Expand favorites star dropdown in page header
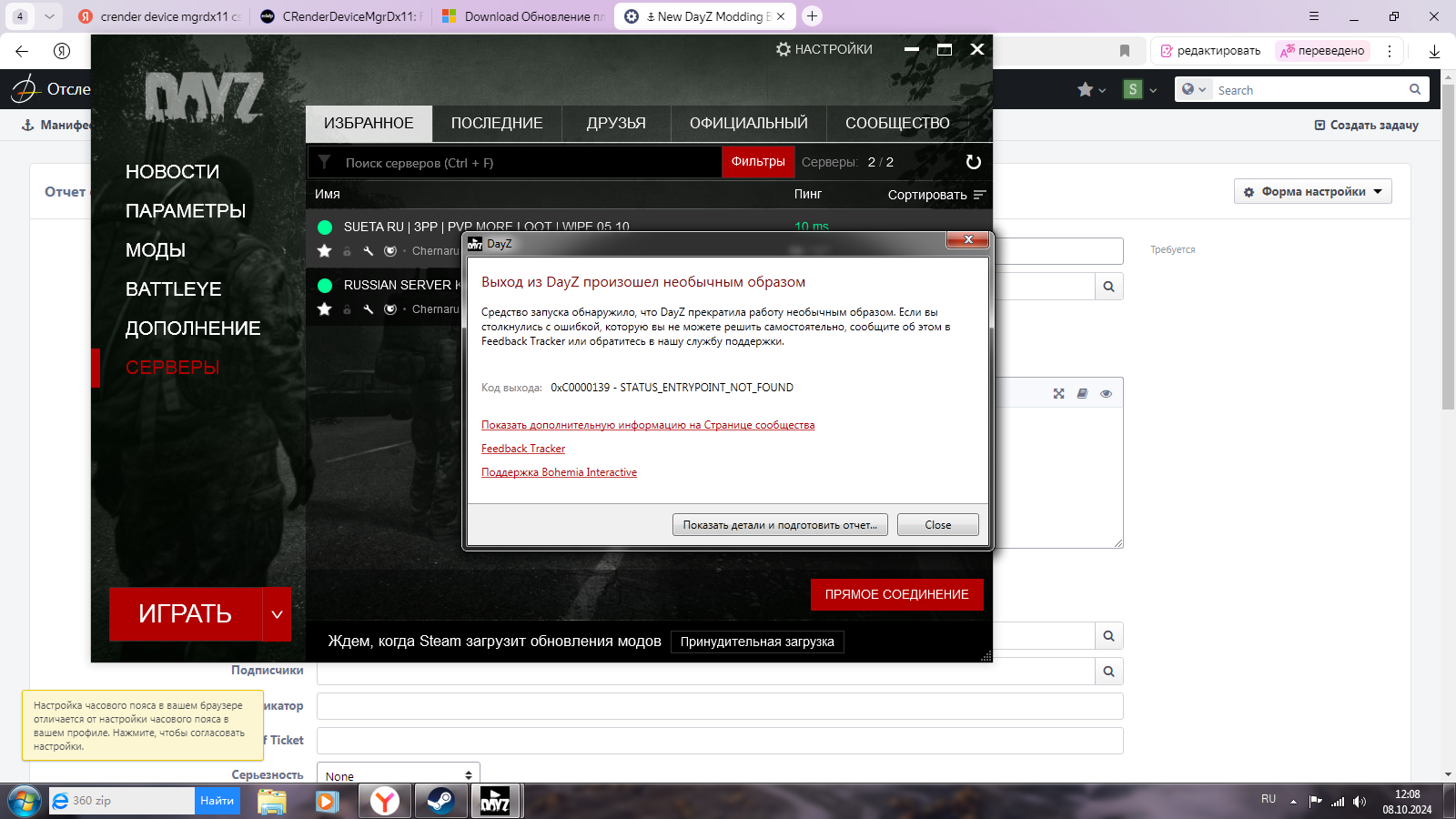The image size is (1456, 819). click(x=1091, y=89)
